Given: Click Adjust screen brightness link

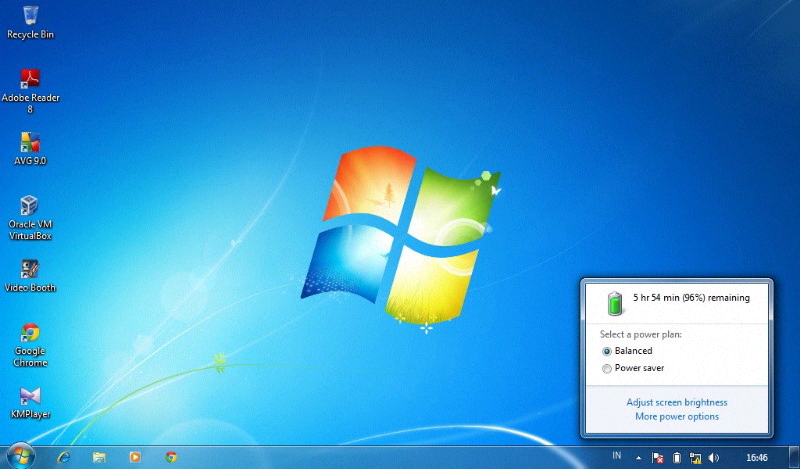Looking at the screenshot, I should point(677,402).
